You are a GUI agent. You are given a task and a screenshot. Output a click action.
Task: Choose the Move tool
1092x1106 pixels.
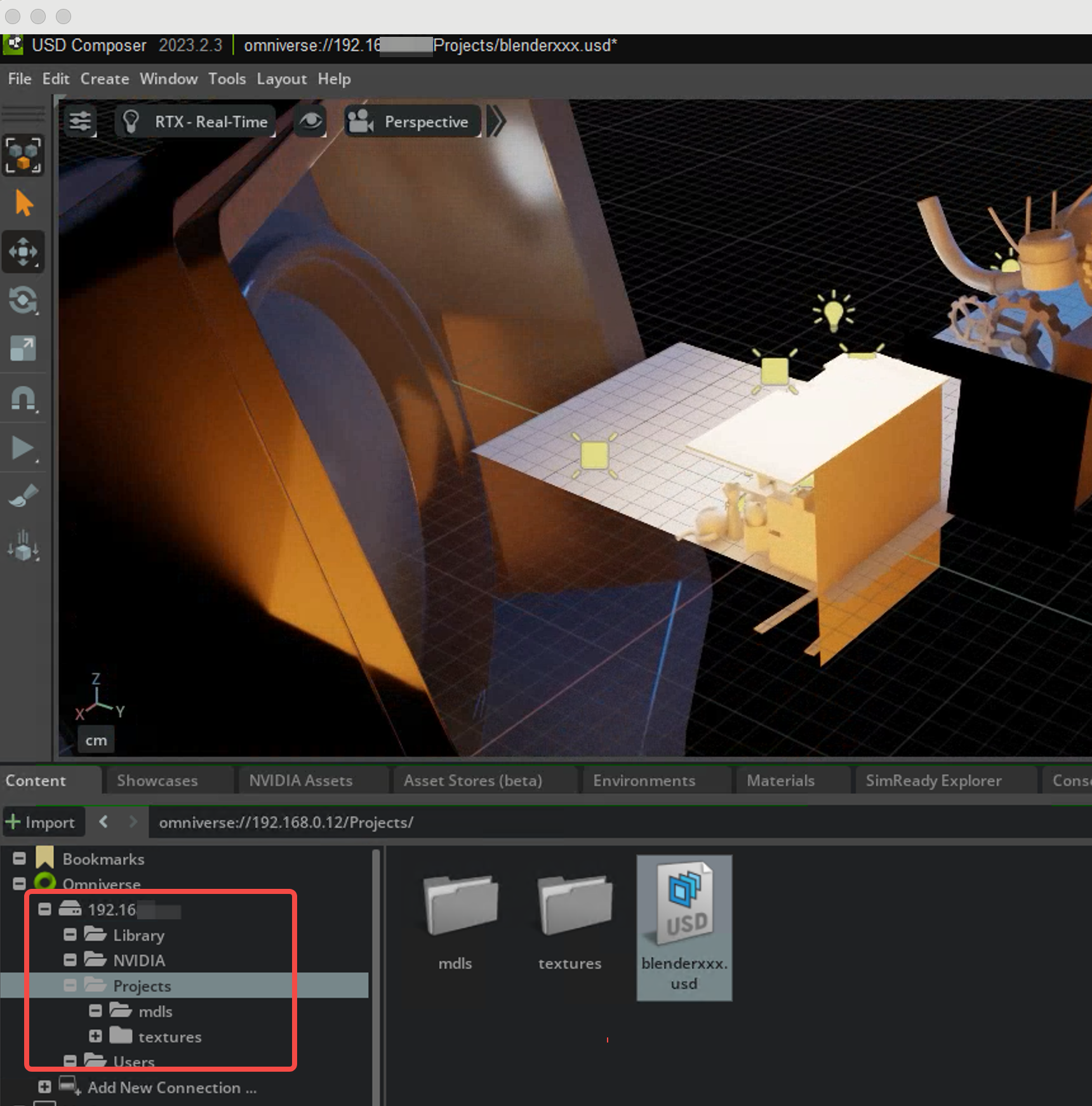pos(23,251)
